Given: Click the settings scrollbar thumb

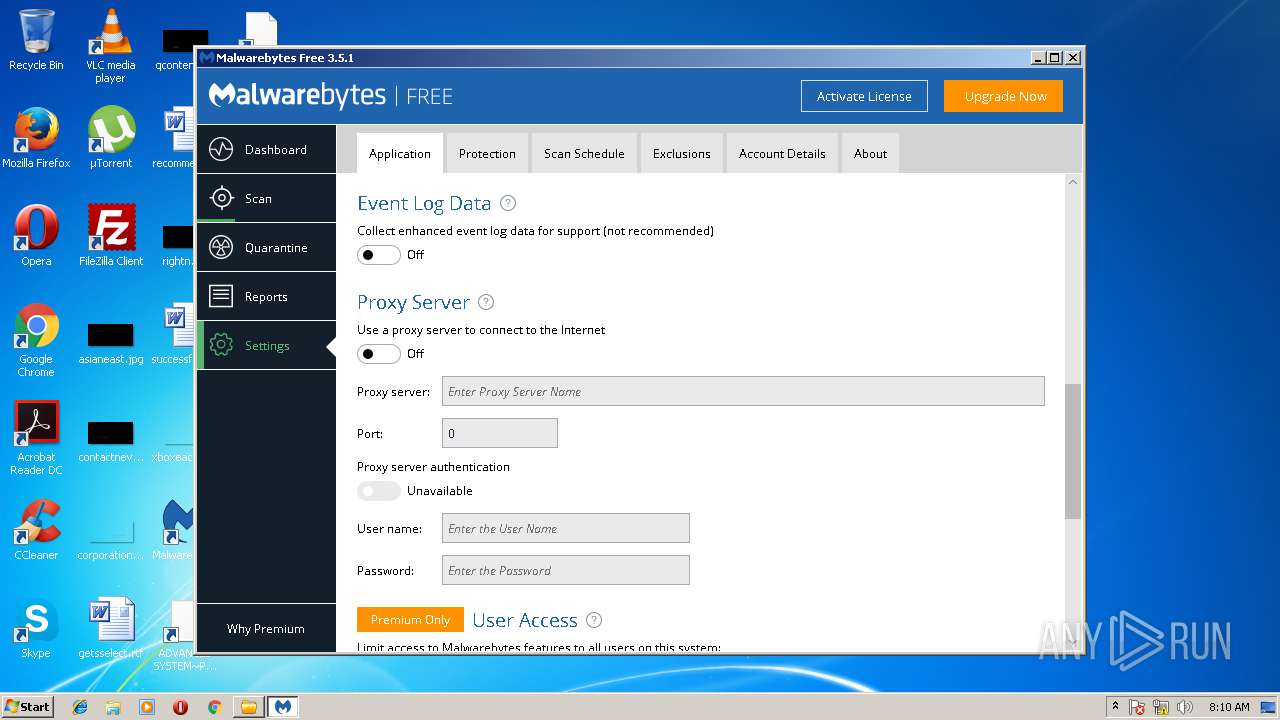Looking at the screenshot, I should point(1073,451).
